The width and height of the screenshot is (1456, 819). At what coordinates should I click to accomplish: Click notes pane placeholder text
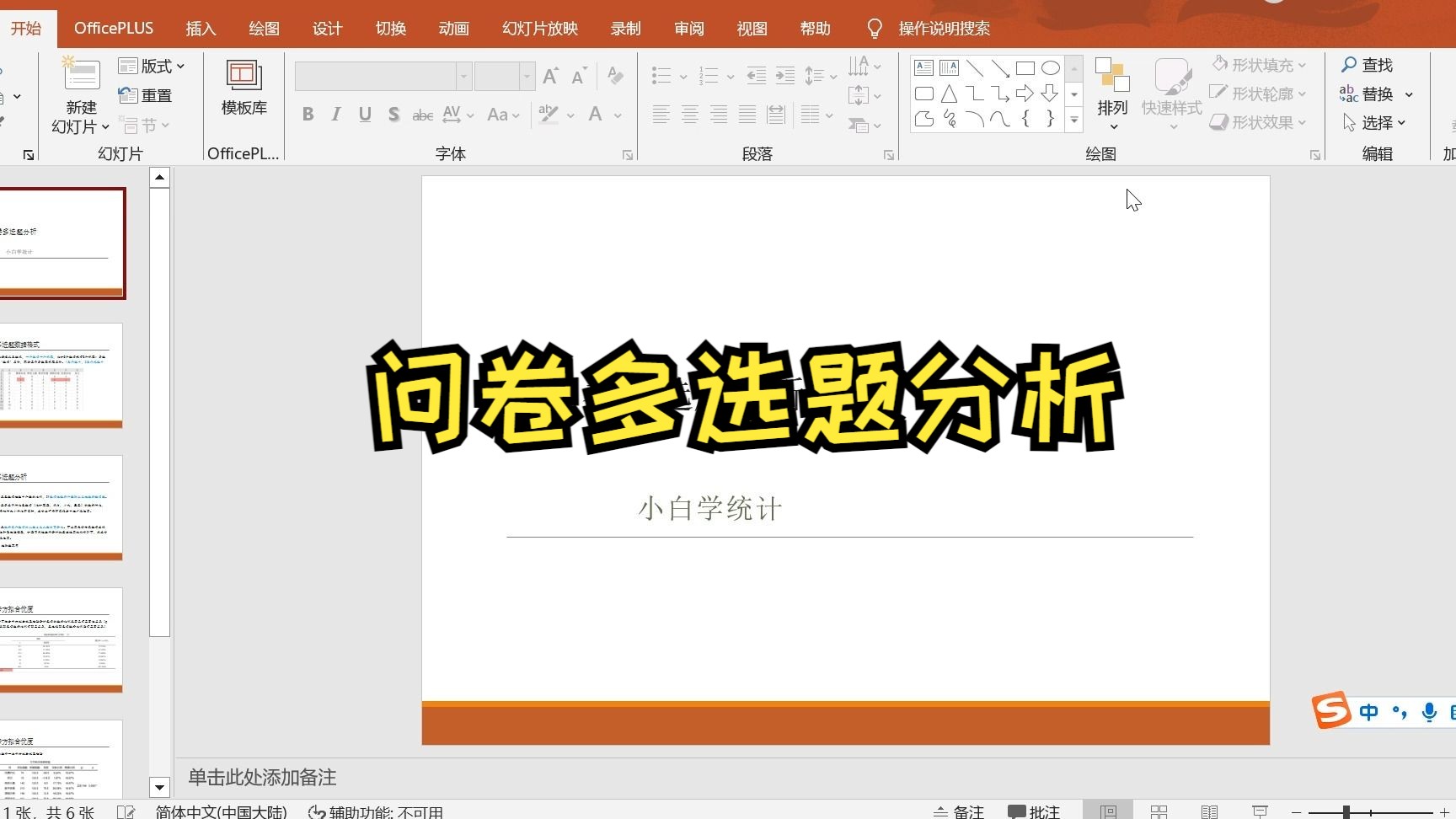[x=262, y=777]
